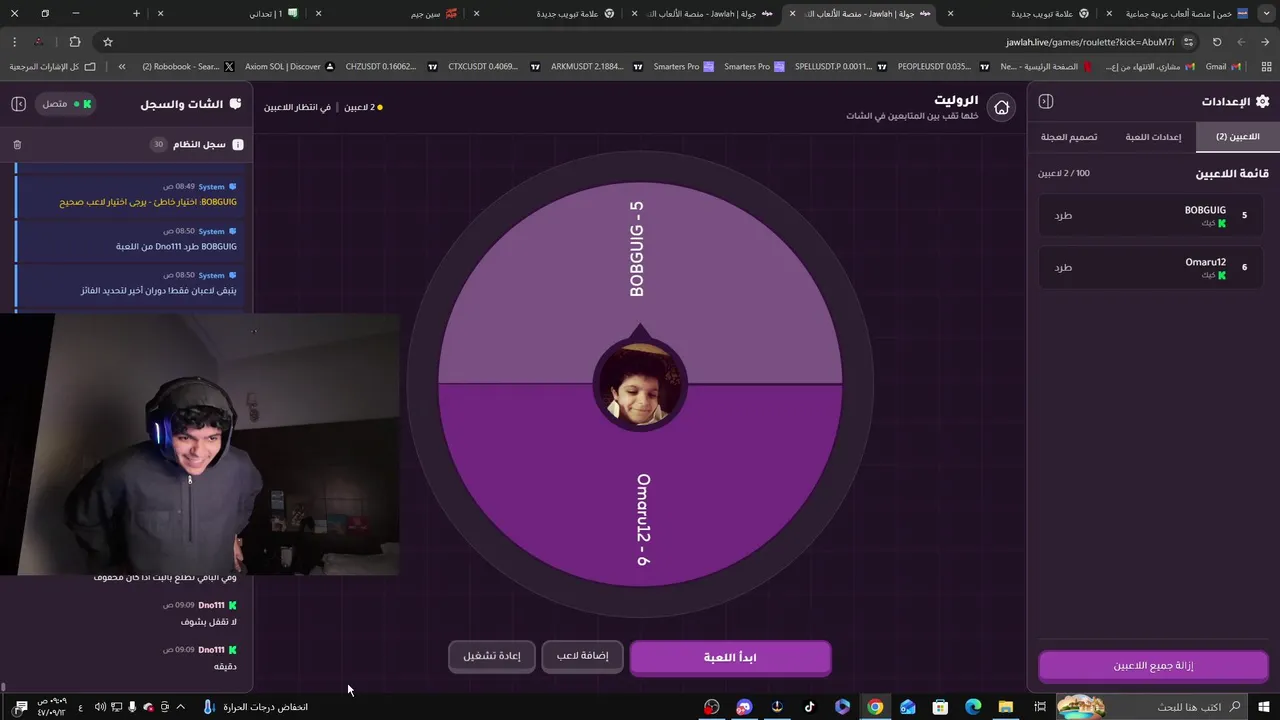Click the microphone icon in system tray
Viewport: 1280px width, 720px height.
131,707
